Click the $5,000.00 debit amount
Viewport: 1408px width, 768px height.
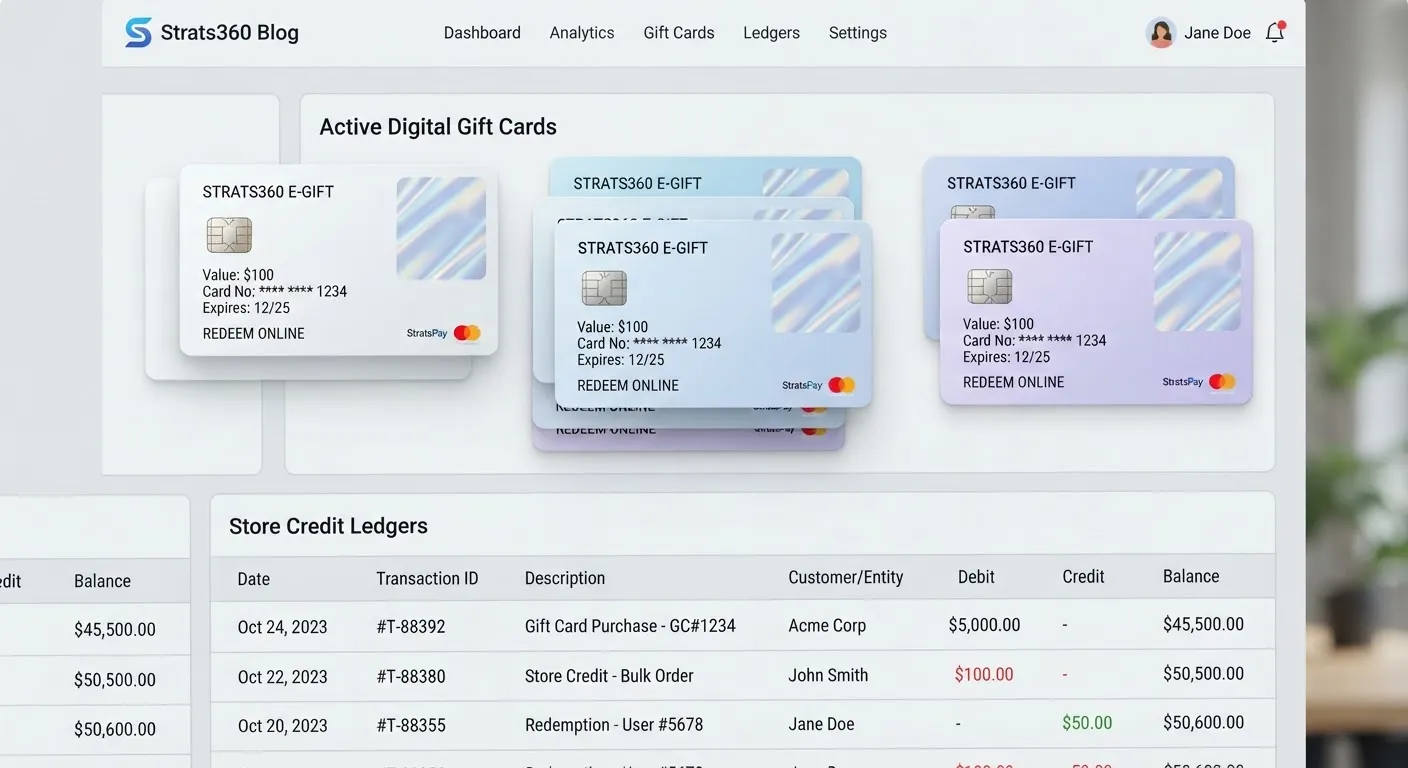(x=984, y=625)
